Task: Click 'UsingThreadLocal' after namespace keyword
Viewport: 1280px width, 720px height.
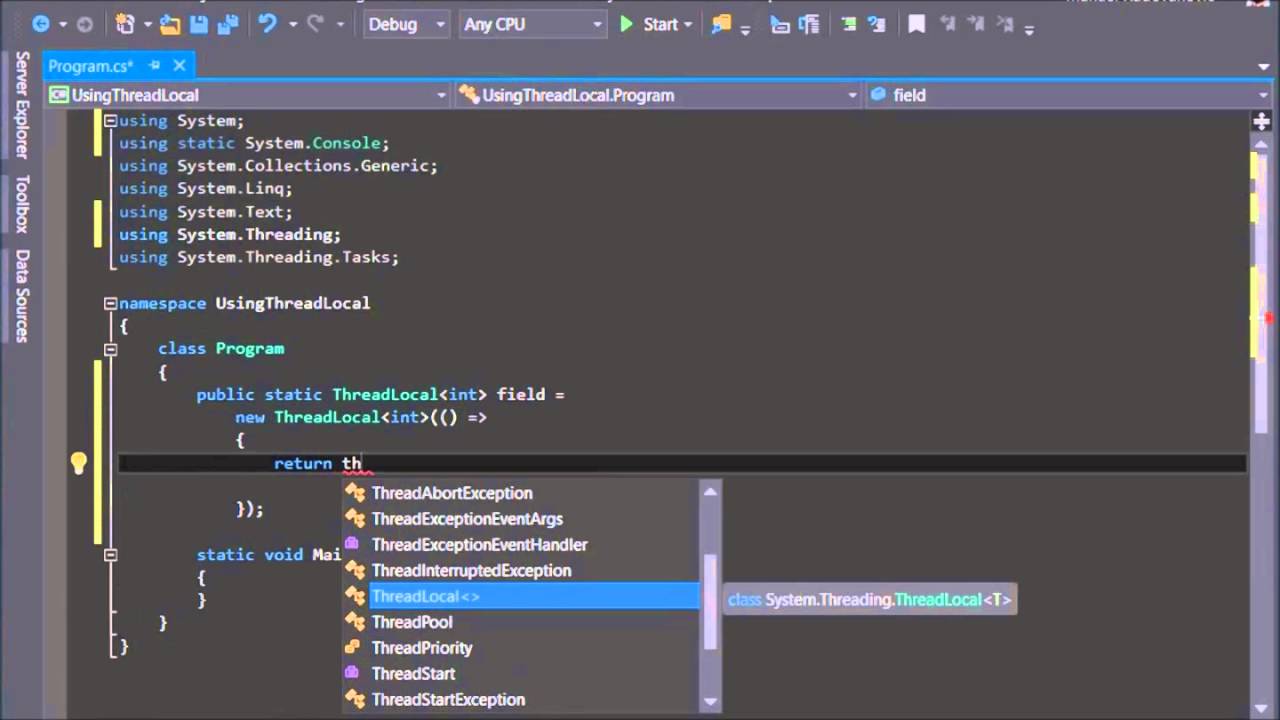Action: (293, 302)
